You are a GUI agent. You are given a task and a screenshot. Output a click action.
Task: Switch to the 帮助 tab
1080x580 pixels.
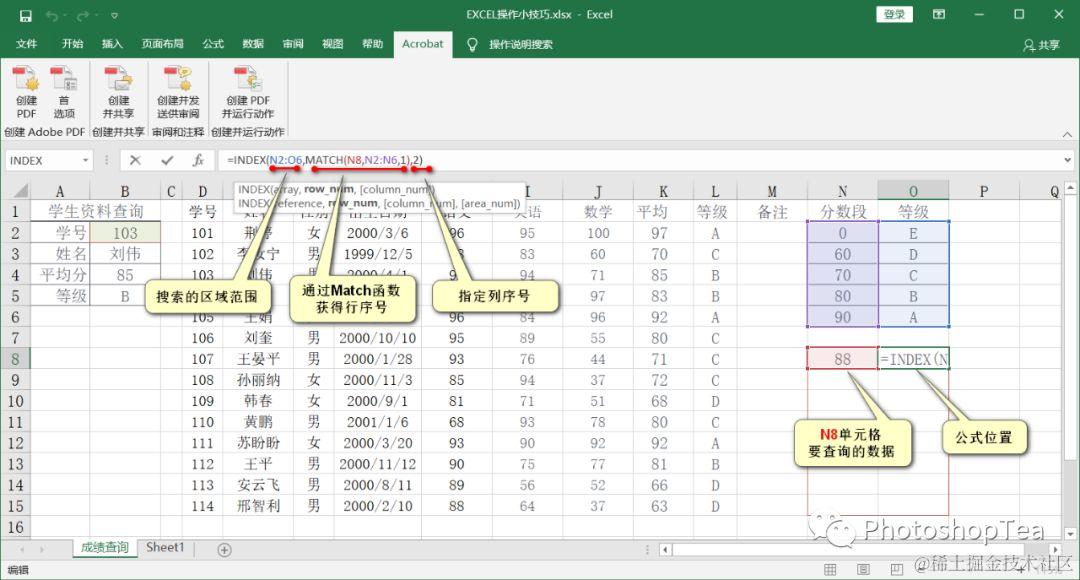373,44
